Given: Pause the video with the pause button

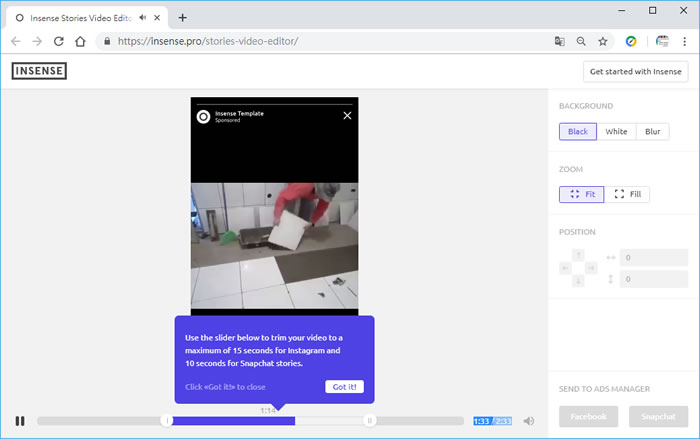Looking at the screenshot, I should [x=20, y=421].
